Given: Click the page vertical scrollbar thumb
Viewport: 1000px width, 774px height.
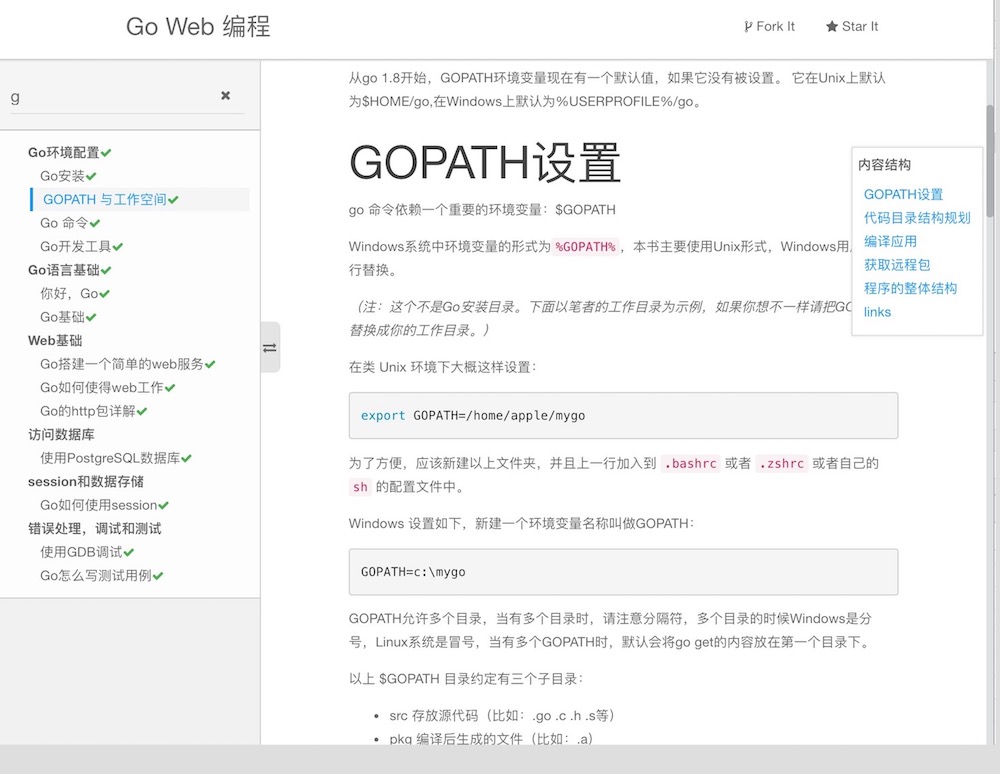Looking at the screenshot, I should click(990, 159).
